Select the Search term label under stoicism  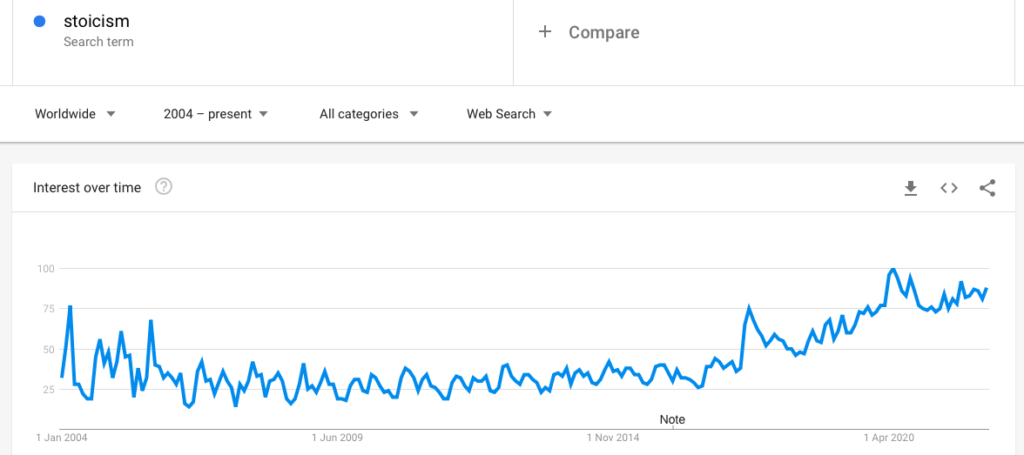tap(99, 42)
